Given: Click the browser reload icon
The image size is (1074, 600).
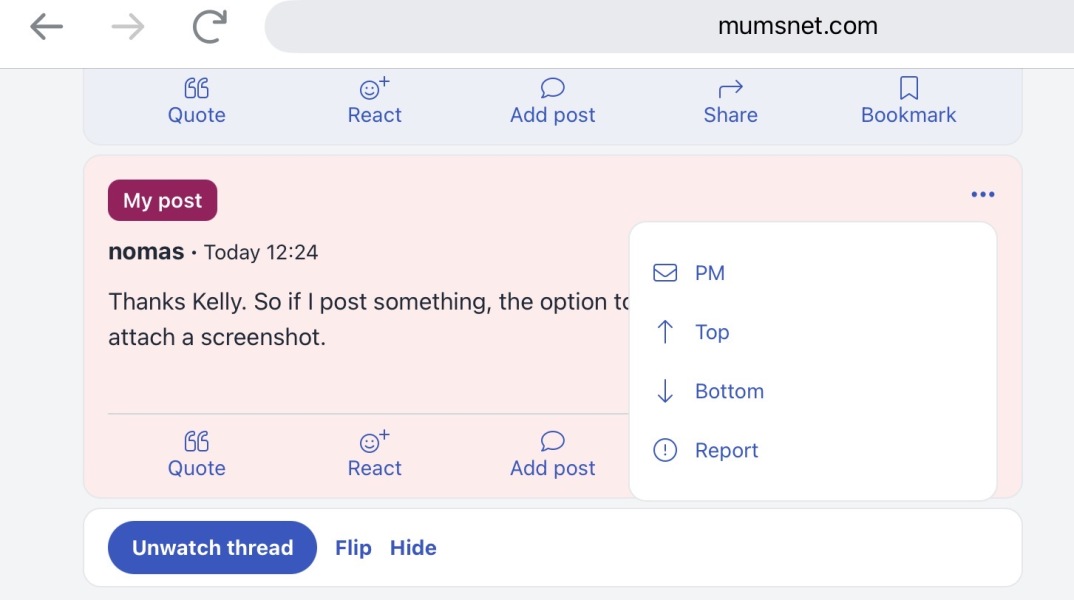Looking at the screenshot, I should [x=208, y=25].
